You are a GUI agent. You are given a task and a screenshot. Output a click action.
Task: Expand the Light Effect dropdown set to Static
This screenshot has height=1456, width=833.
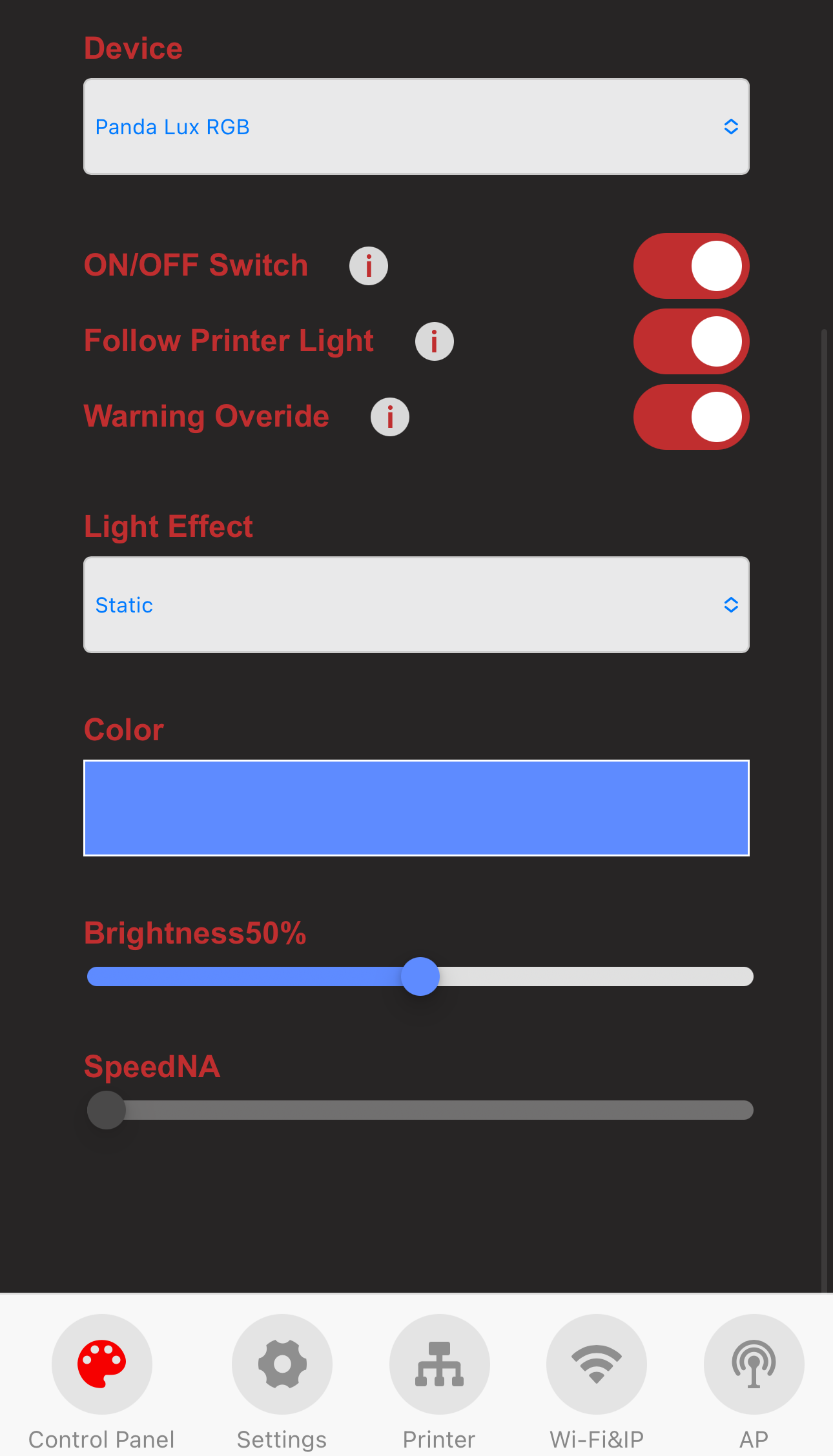coord(416,605)
